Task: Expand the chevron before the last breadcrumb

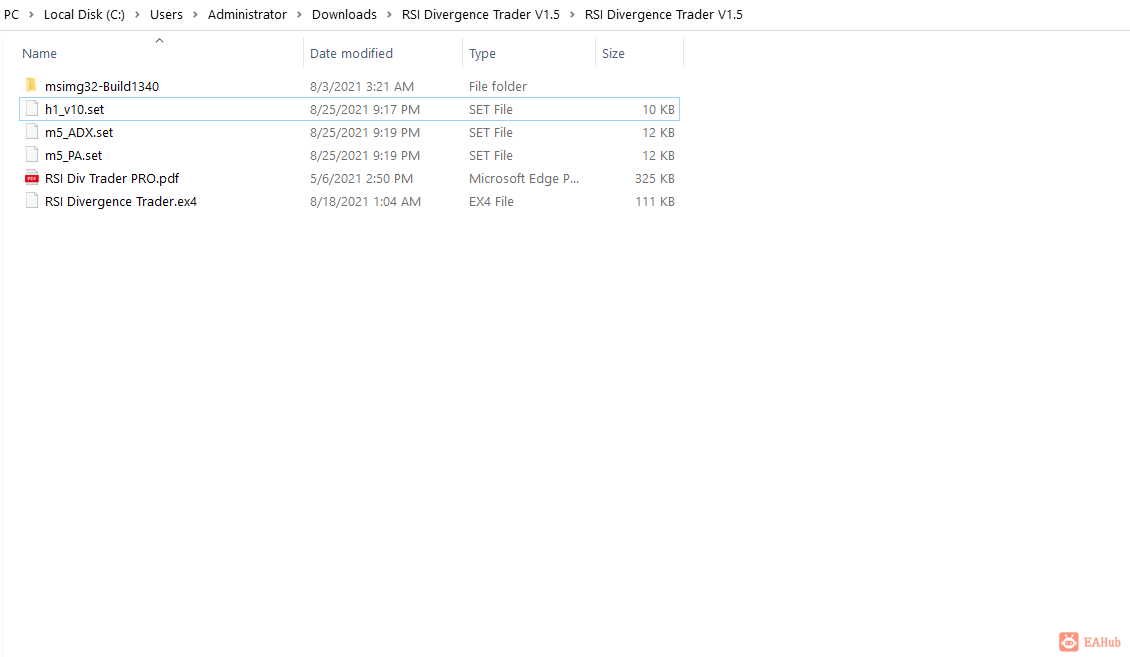Action: pyautogui.click(x=572, y=14)
